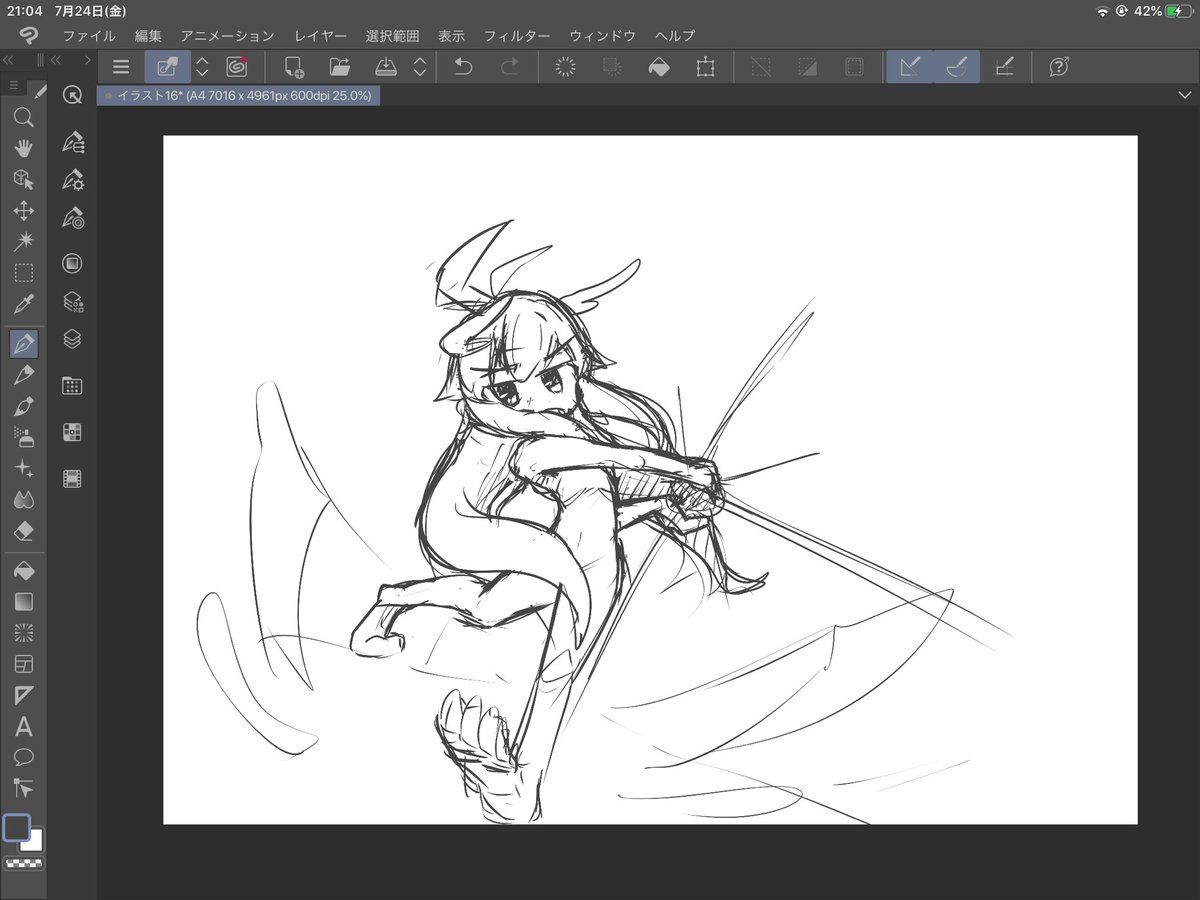Screen dimensions: 1200x900
Task: Open the 選択範囲 menu
Action: point(392,36)
